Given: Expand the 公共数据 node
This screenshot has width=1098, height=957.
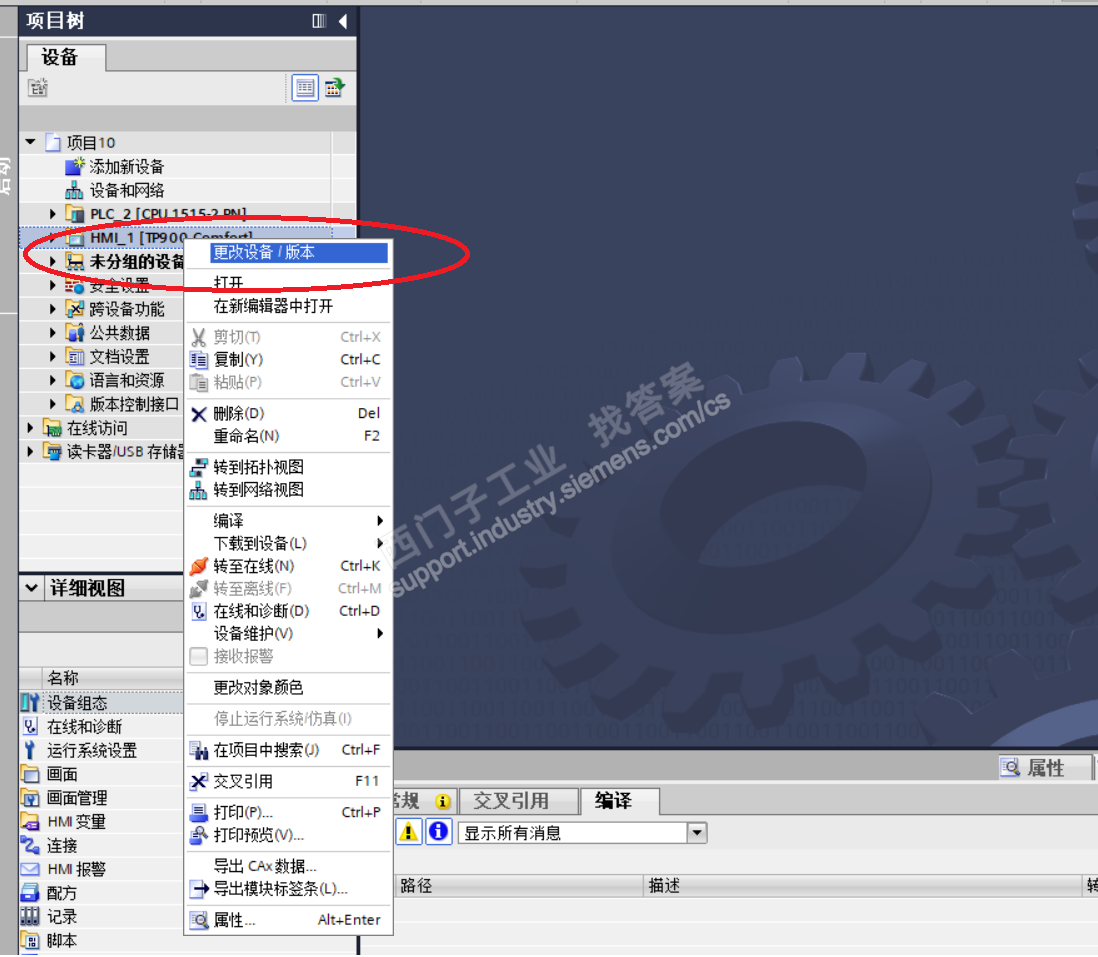Looking at the screenshot, I should click(x=53, y=333).
